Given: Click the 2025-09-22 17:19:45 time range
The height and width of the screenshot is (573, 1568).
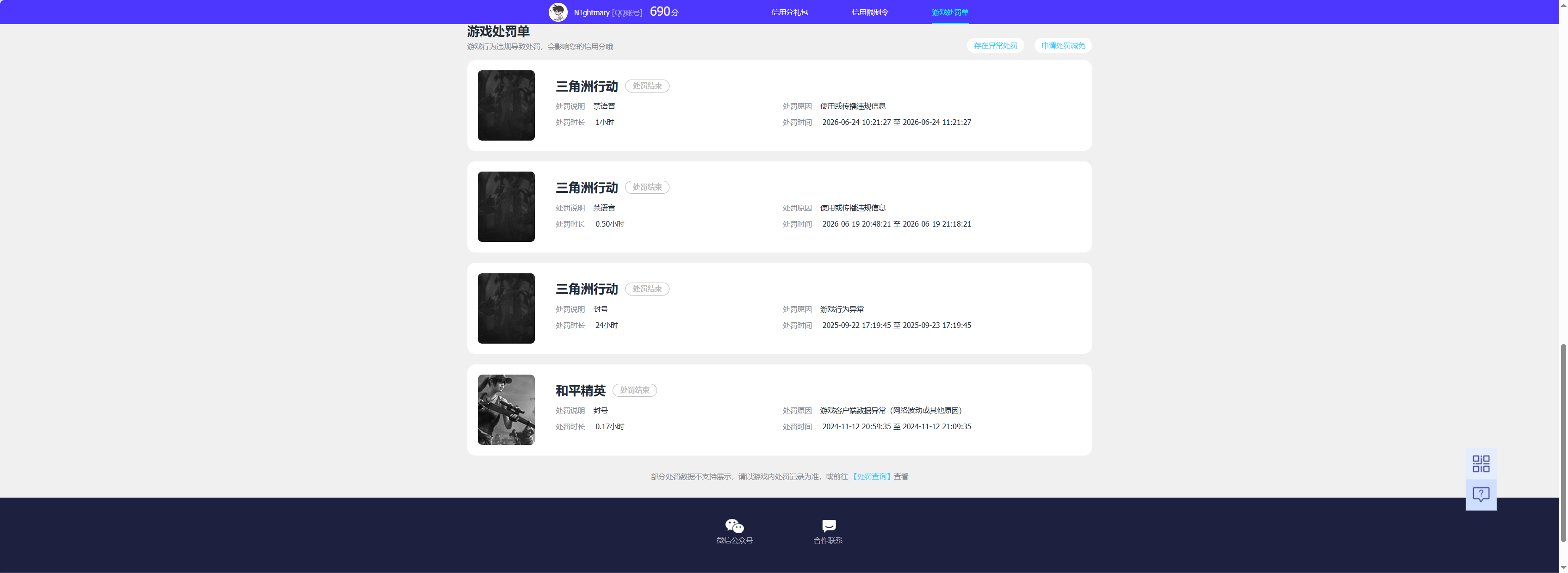Looking at the screenshot, I should tap(896, 326).
